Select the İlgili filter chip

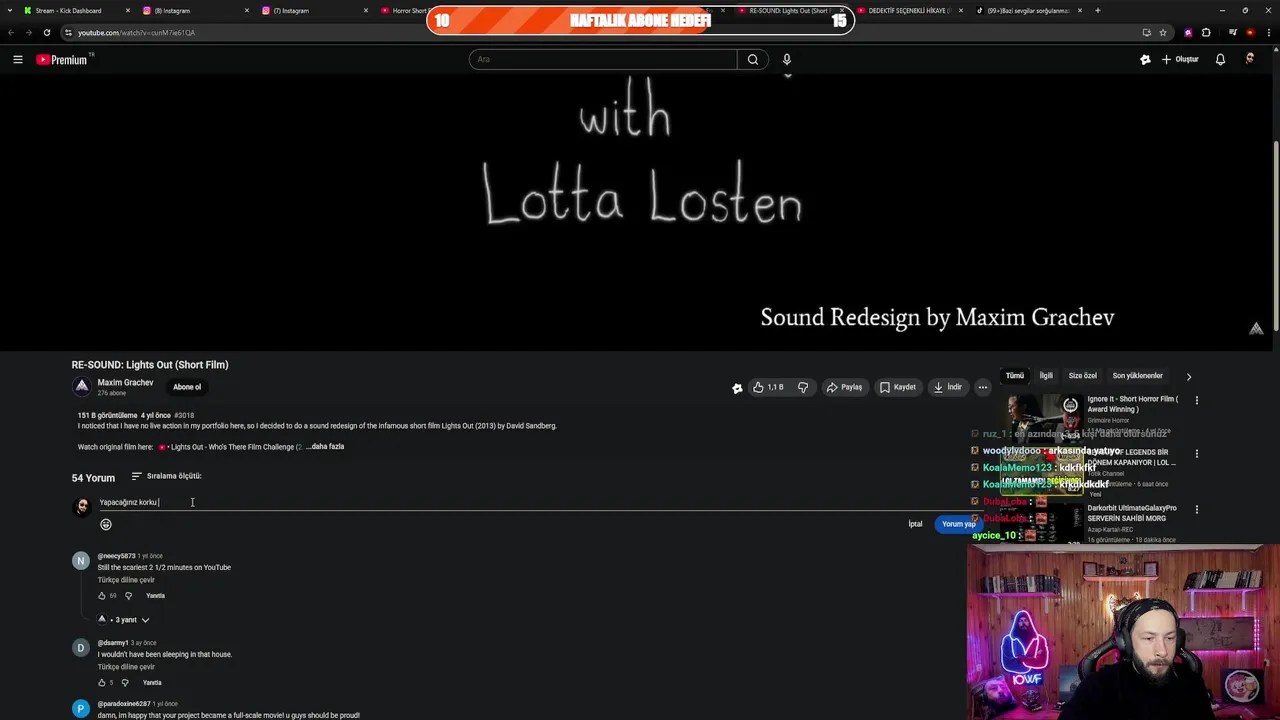(1046, 376)
